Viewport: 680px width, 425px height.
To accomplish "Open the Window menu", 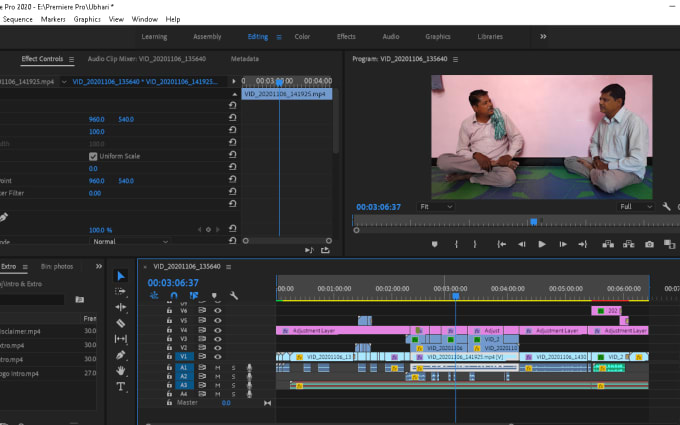I will tap(144, 19).
